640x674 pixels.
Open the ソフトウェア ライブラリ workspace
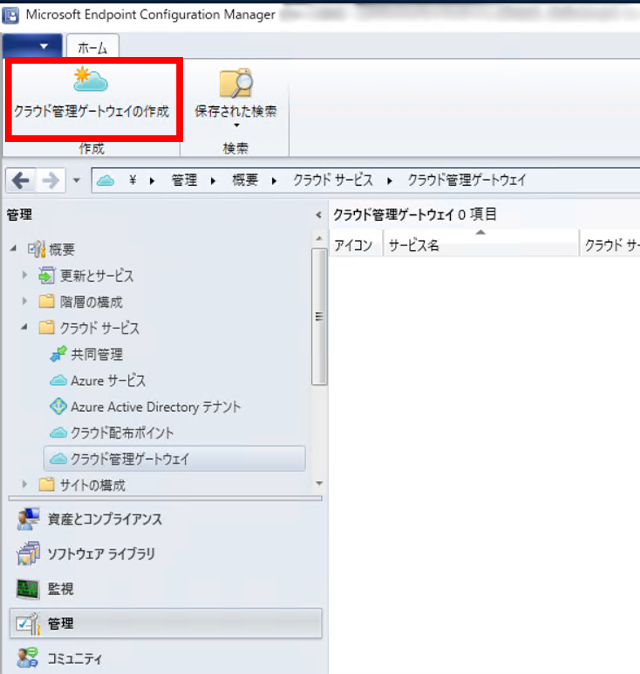[x=28, y=554]
